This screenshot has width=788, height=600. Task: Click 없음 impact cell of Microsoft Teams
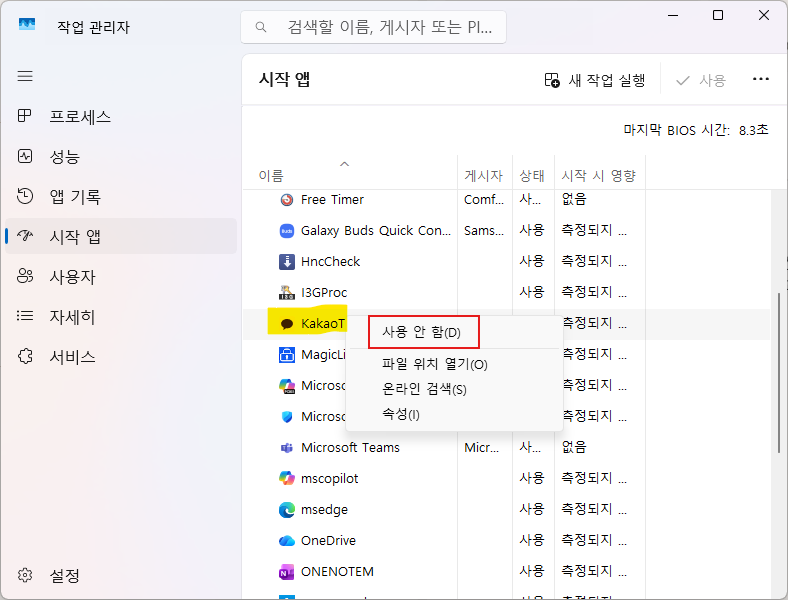pos(574,447)
